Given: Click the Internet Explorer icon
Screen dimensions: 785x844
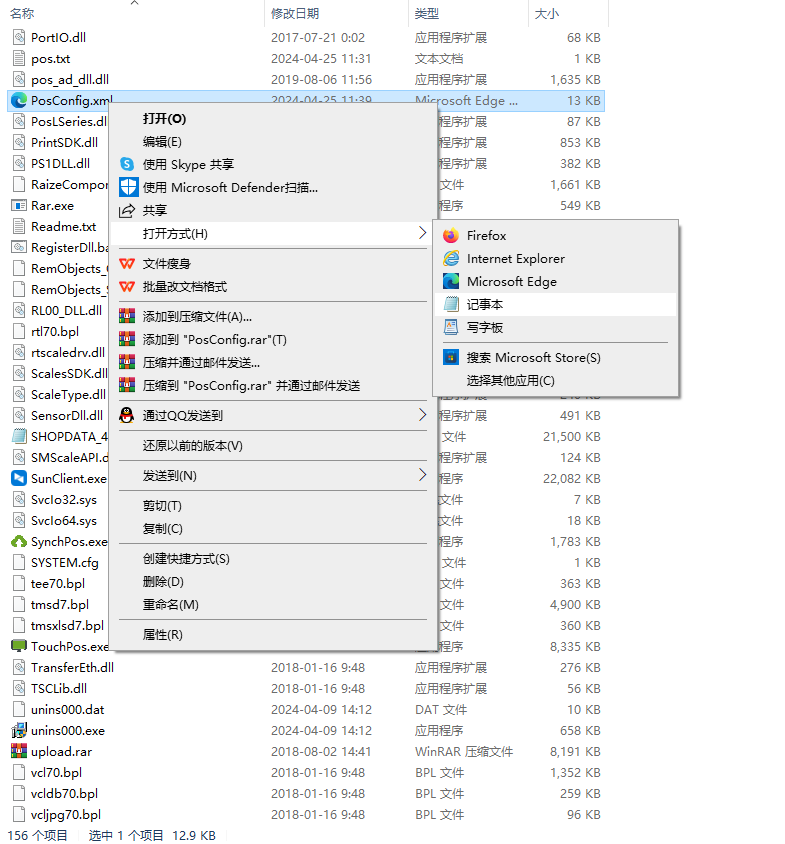Looking at the screenshot, I should [451, 259].
